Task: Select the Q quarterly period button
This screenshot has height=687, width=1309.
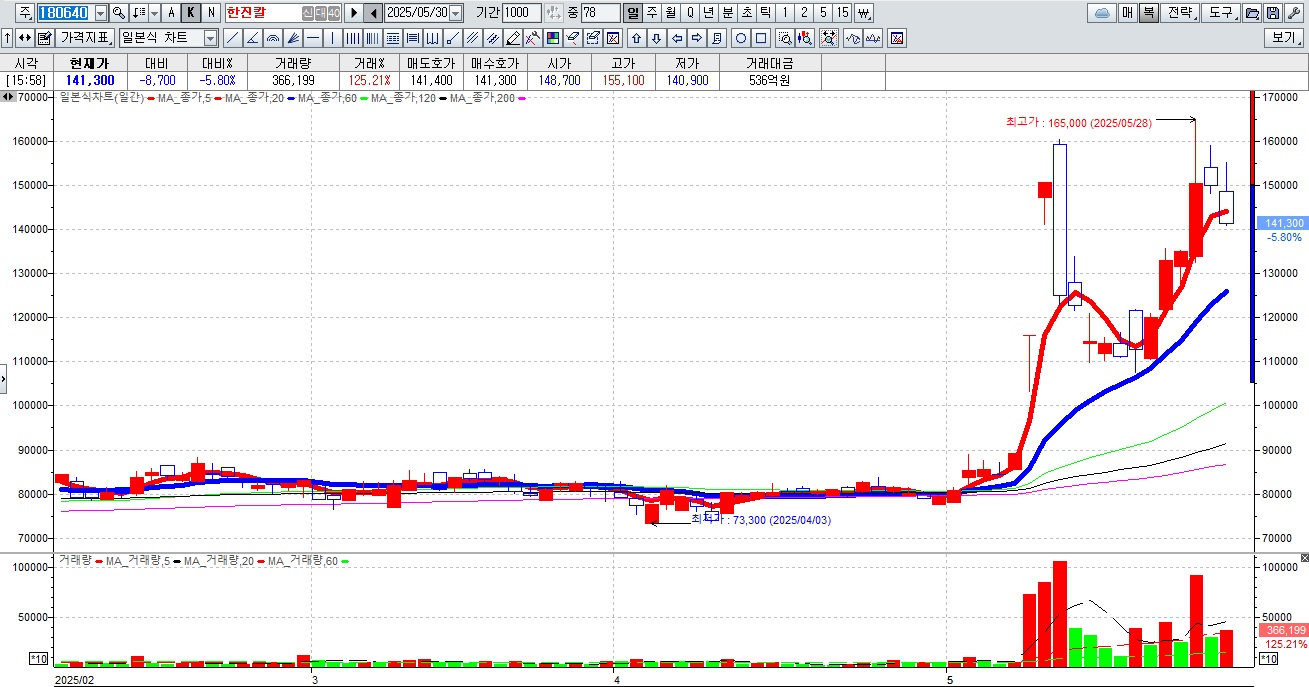Action: point(690,13)
